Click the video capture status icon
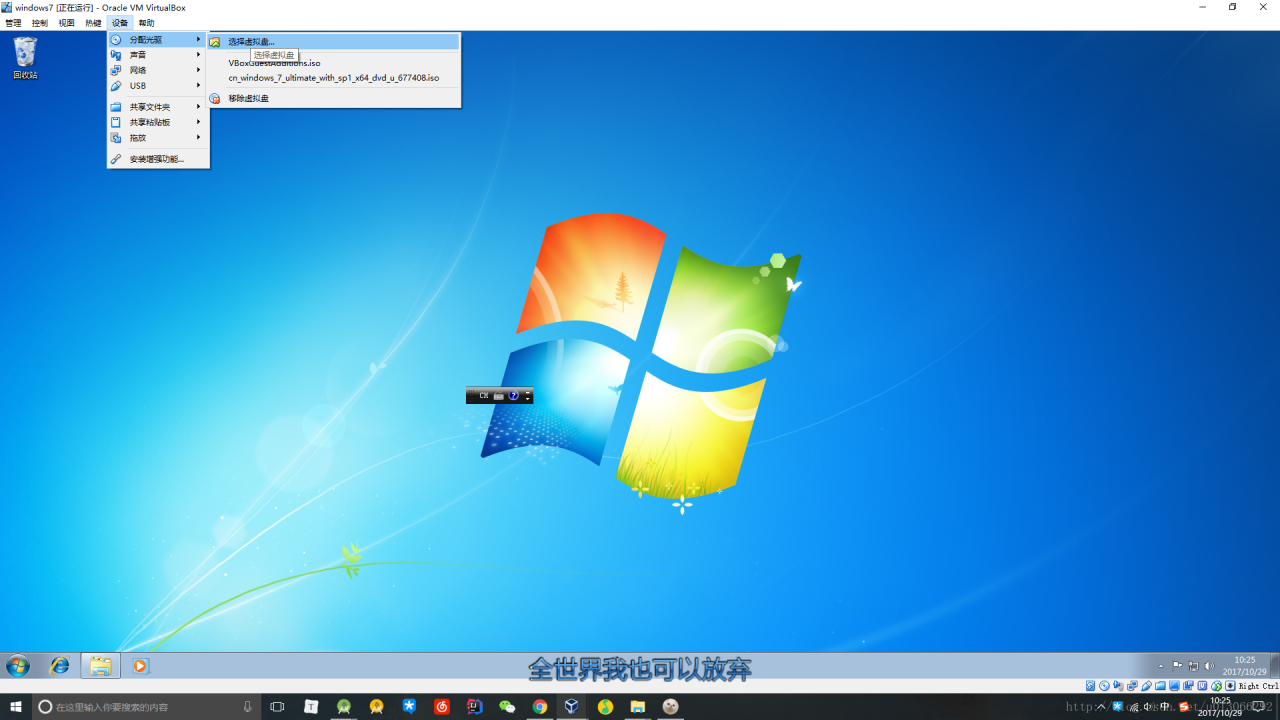The image size is (1280, 720). pyautogui.click(x=1188, y=686)
